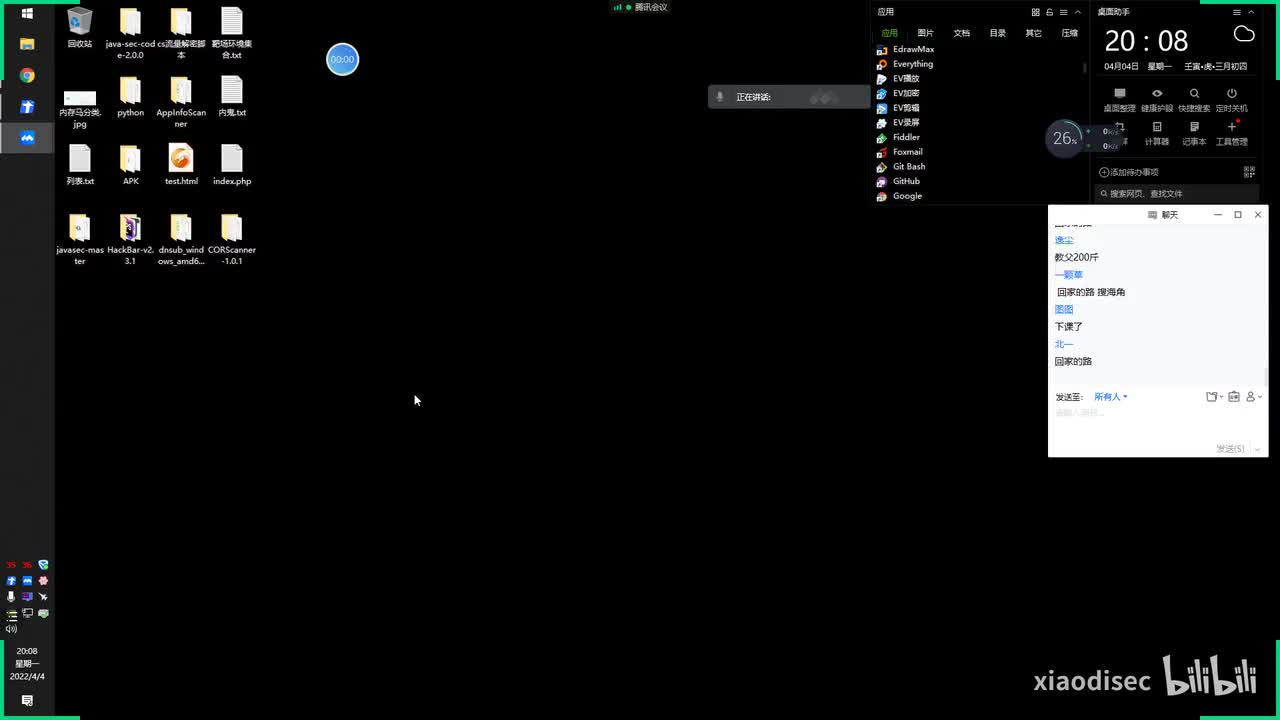
Task: Open Tencent Meeting taskbar icon
Action: coord(27,138)
